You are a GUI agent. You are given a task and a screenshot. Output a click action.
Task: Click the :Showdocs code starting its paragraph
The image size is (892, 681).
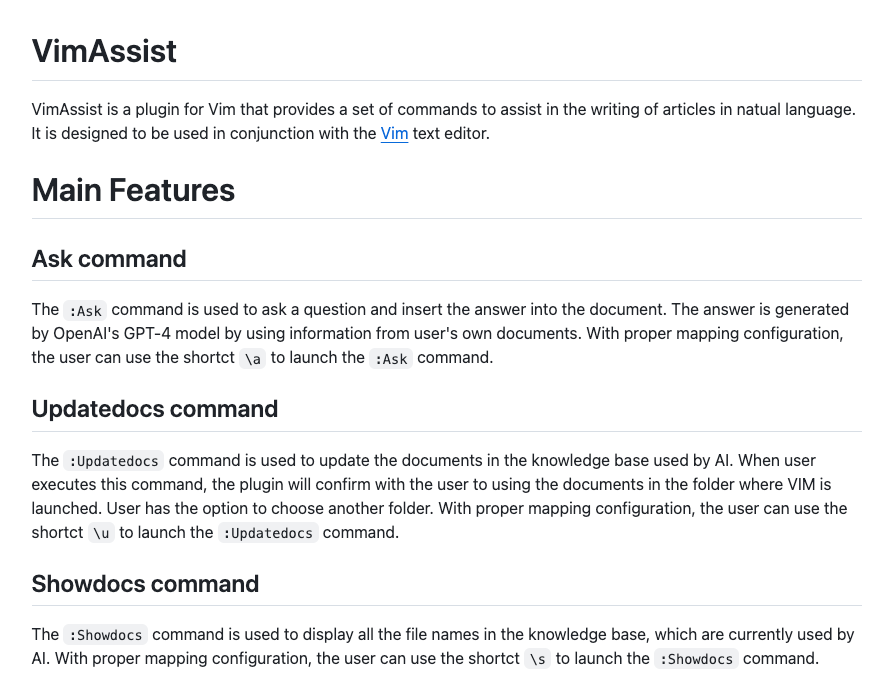(x=105, y=635)
